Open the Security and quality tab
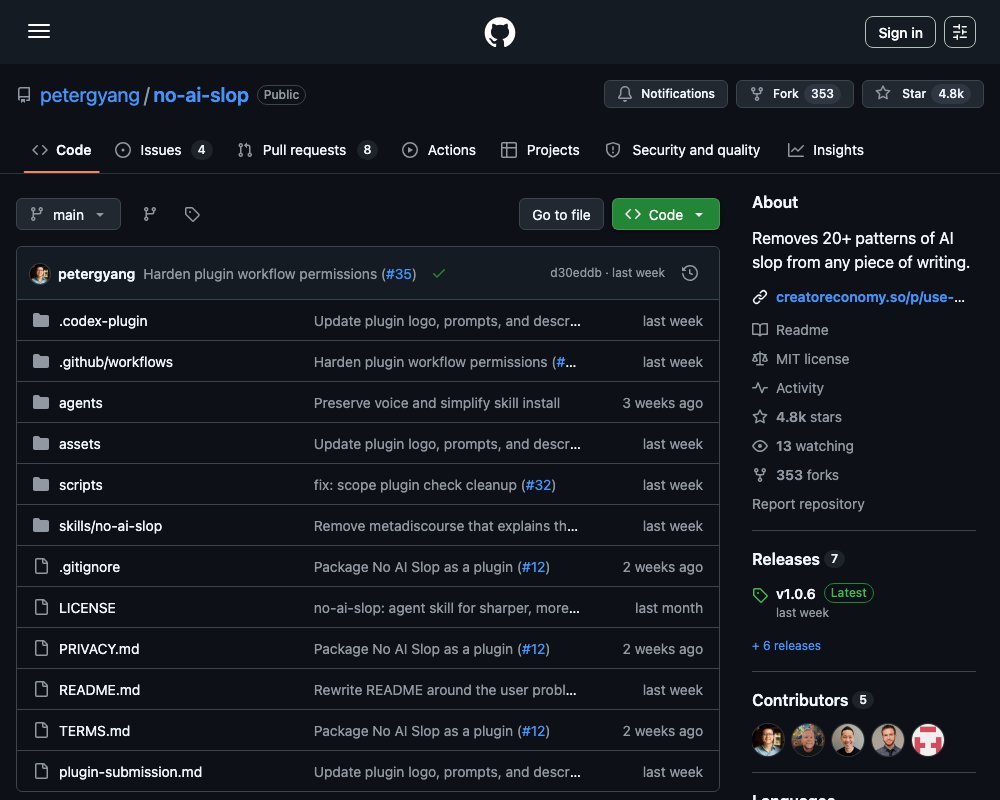 [x=682, y=150]
